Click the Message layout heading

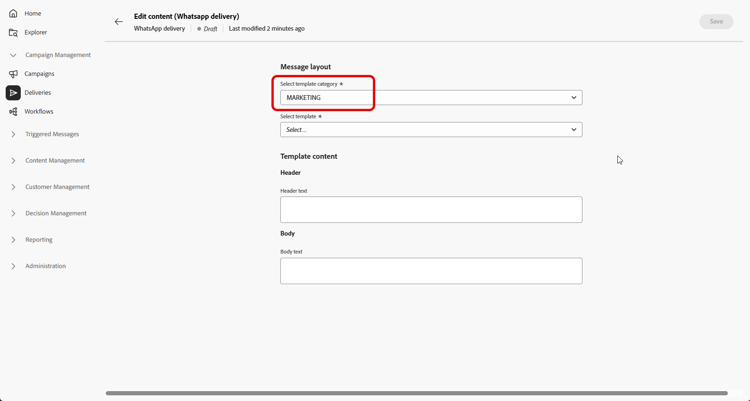306,67
